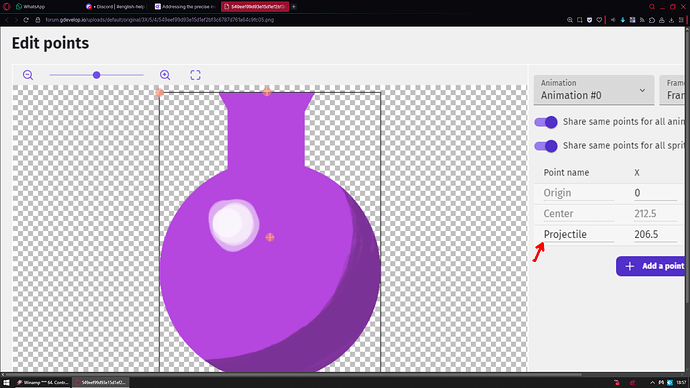Click the Projectile point name field
The width and height of the screenshot is (690, 388).
tap(578, 234)
